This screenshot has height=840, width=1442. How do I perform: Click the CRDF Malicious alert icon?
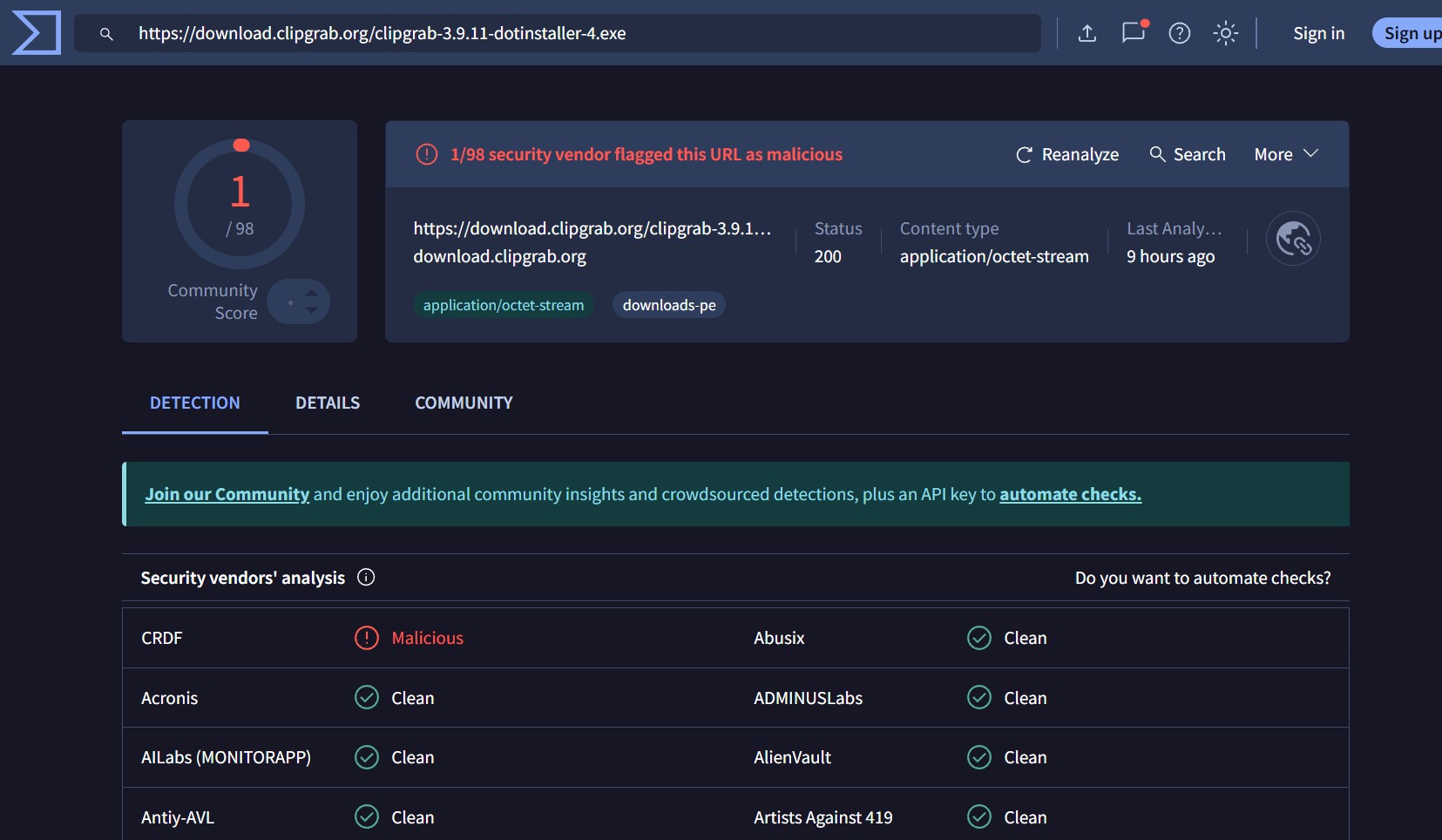(x=367, y=638)
